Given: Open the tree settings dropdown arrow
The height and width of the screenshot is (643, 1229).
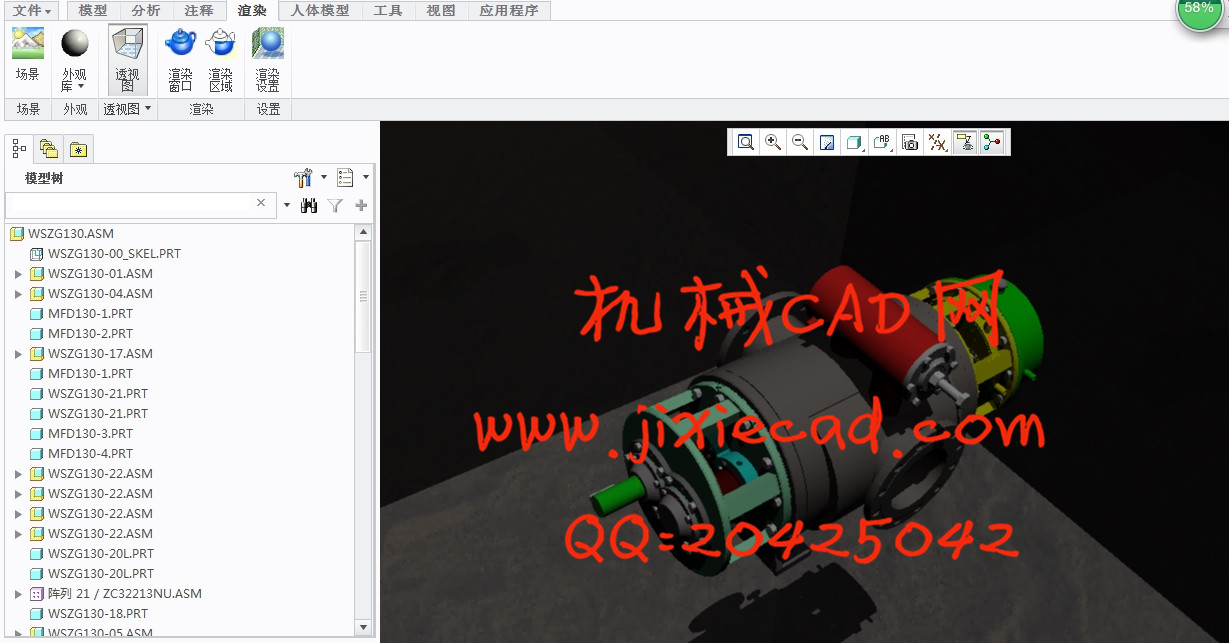Looking at the screenshot, I should tap(324, 178).
